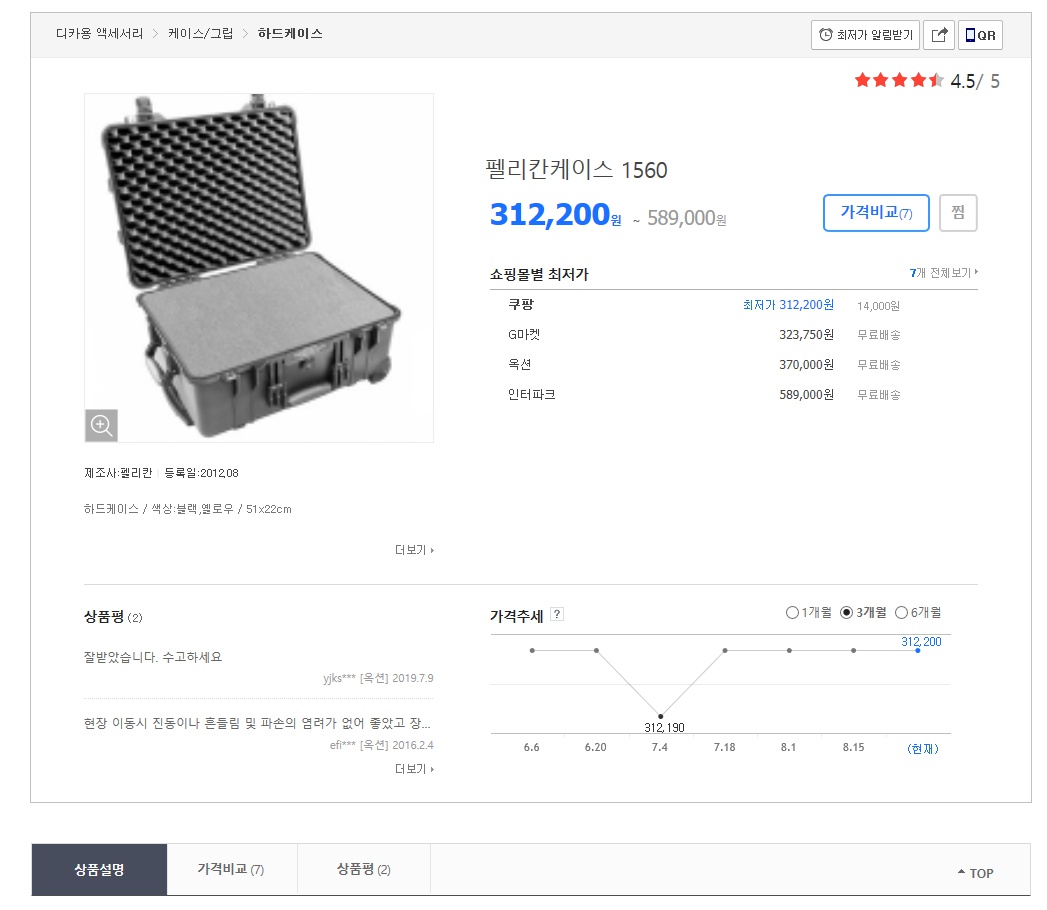Viewport: 1047px width, 910px height.
Task: Click the price trend help question mark
Action: (x=557, y=614)
